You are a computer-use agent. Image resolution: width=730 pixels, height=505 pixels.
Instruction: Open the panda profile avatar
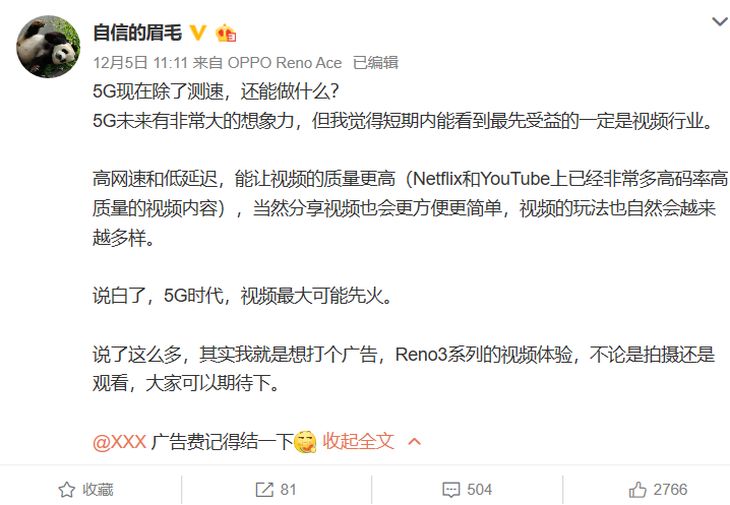point(48,47)
